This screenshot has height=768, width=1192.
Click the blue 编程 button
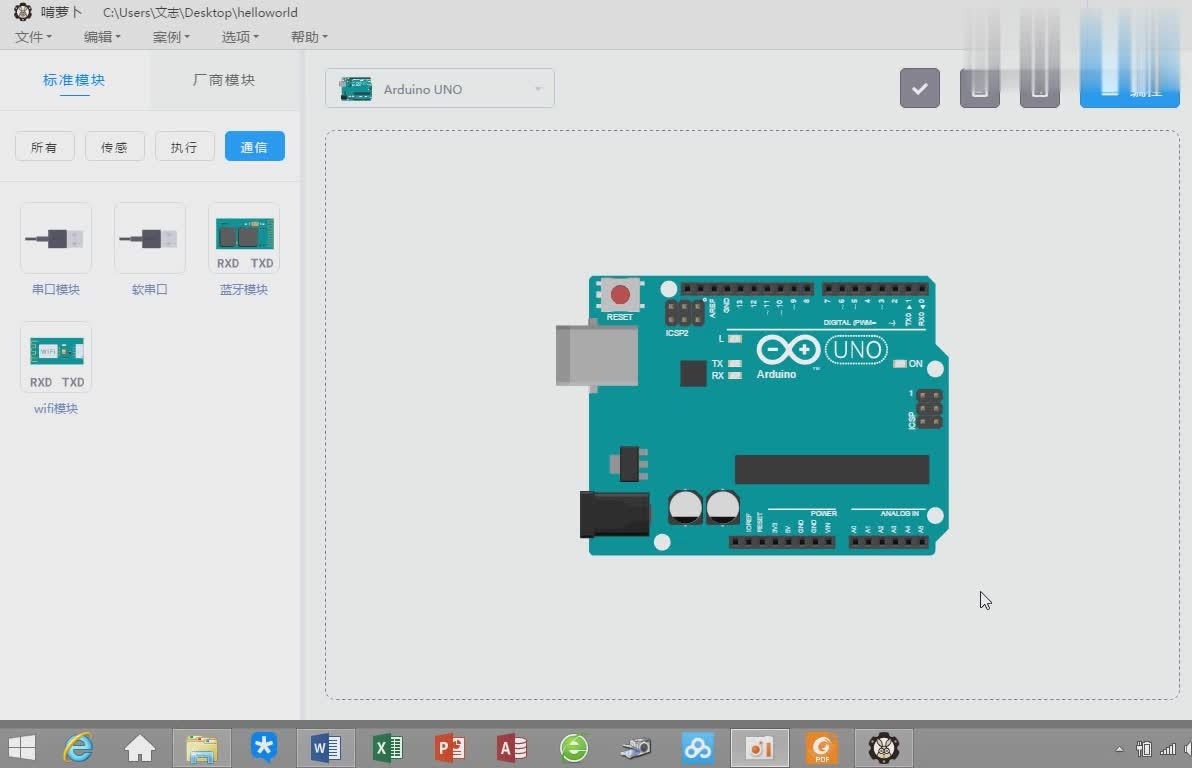point(1130,88)
